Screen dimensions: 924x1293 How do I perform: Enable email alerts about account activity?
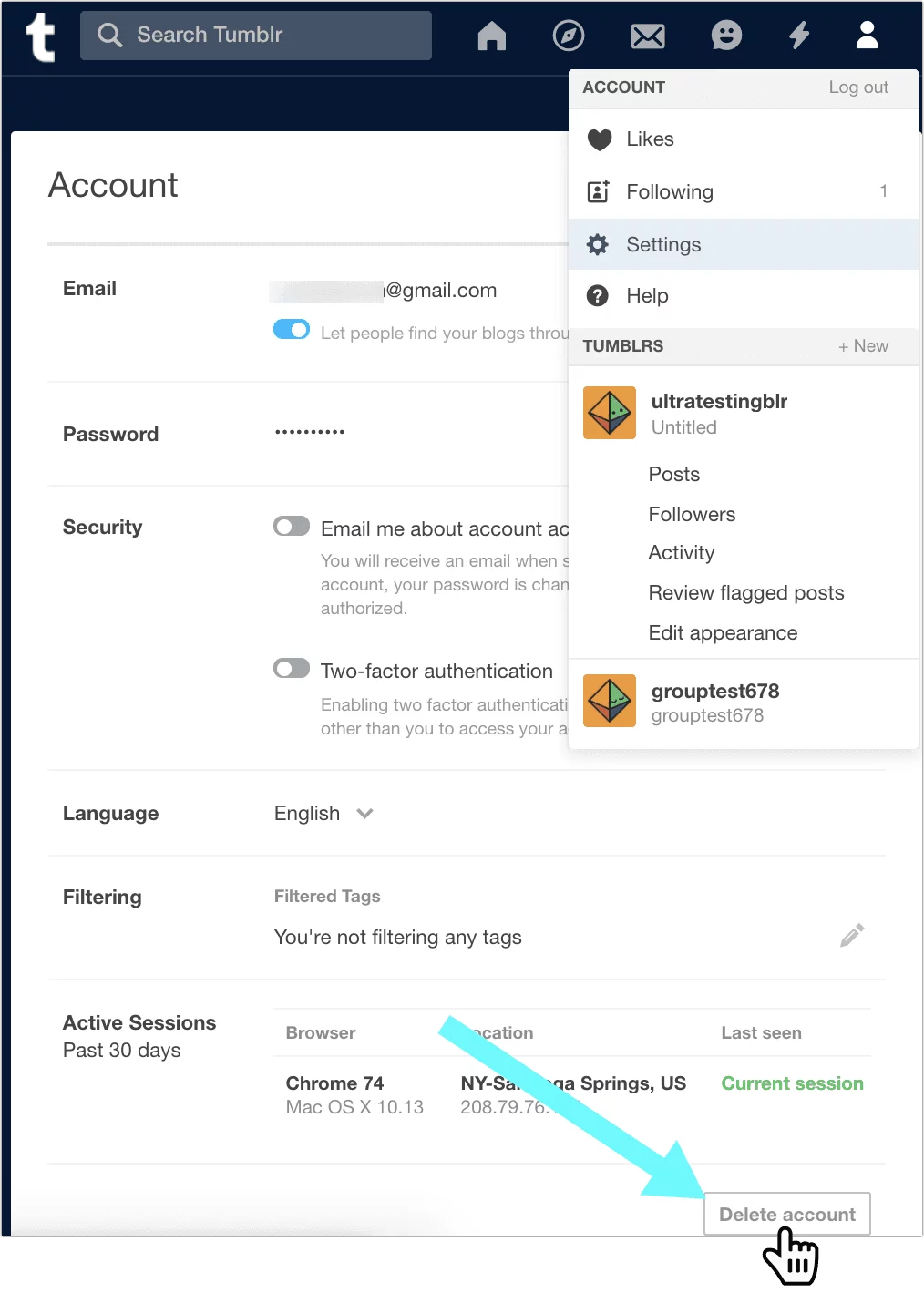(291, 527)
